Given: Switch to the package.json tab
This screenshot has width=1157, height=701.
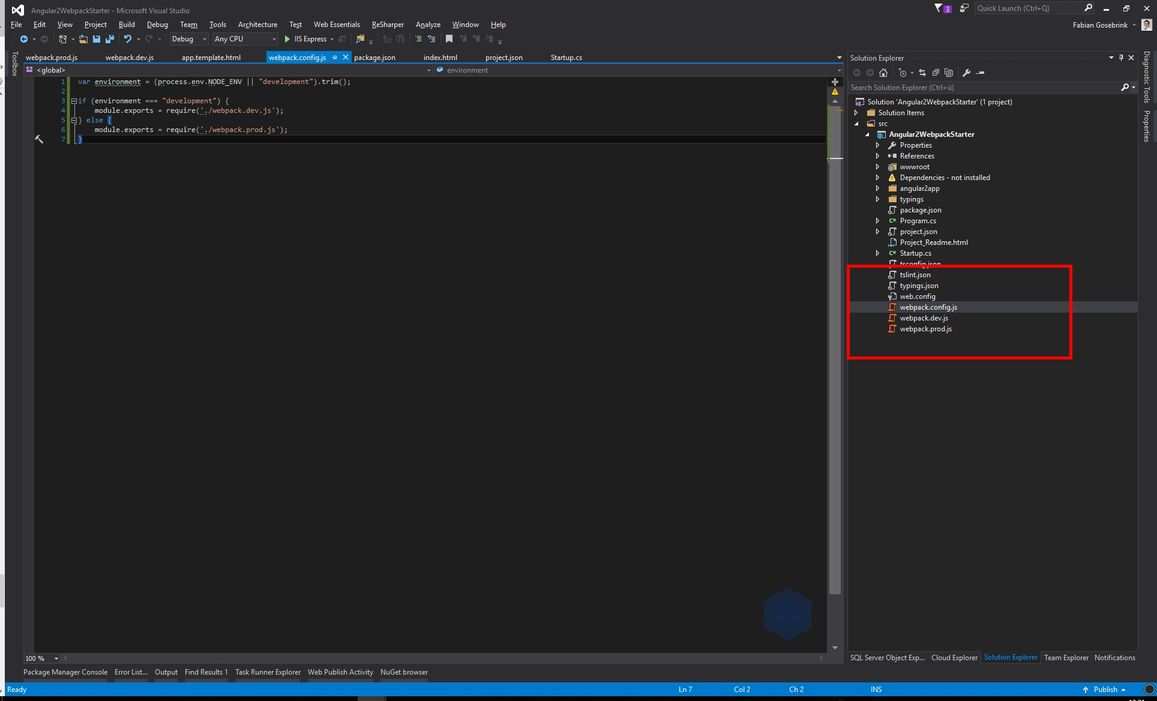Looking at the screenshot, I should point(375,58).
